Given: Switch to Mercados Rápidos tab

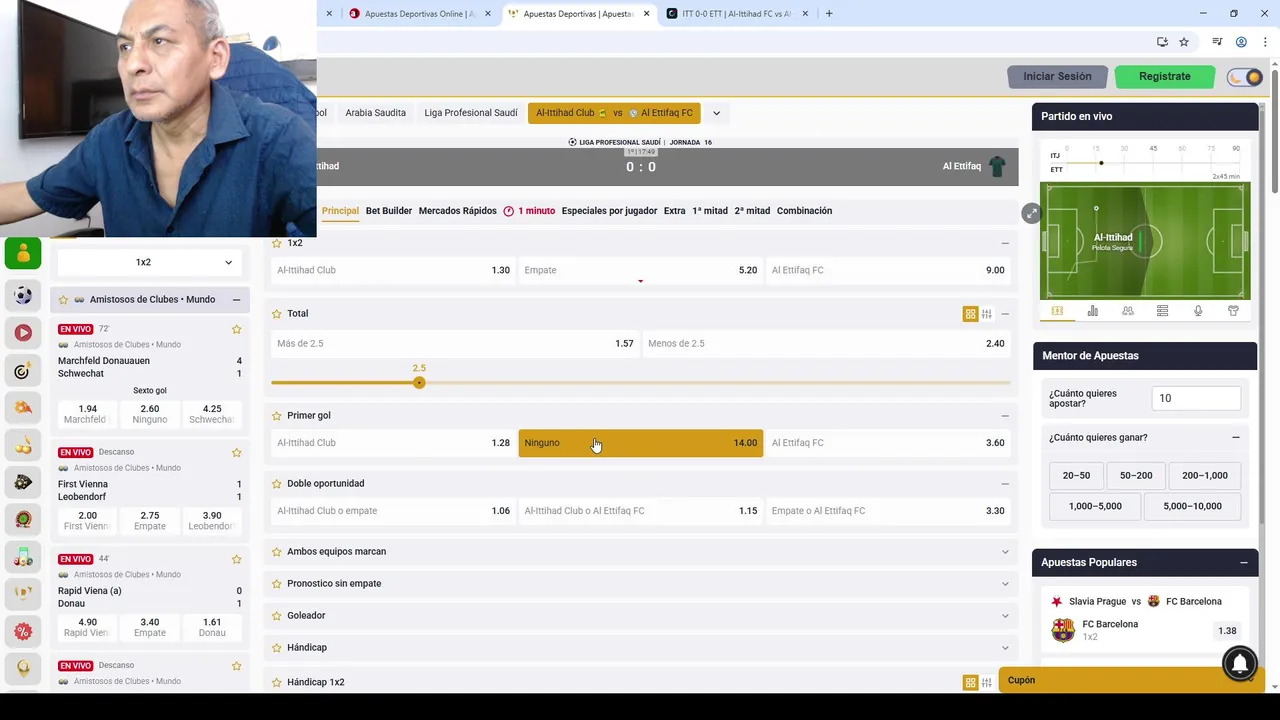Looking at the screenshot, I should click(x=457, y=211).
